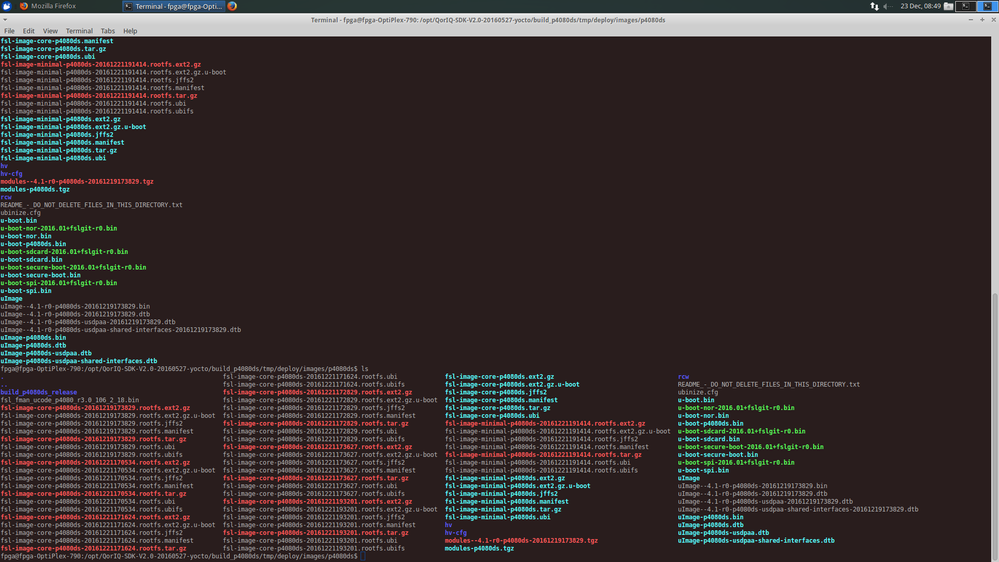
Task: Launch Firefox from the panel launcher icon
Action: 233,6
